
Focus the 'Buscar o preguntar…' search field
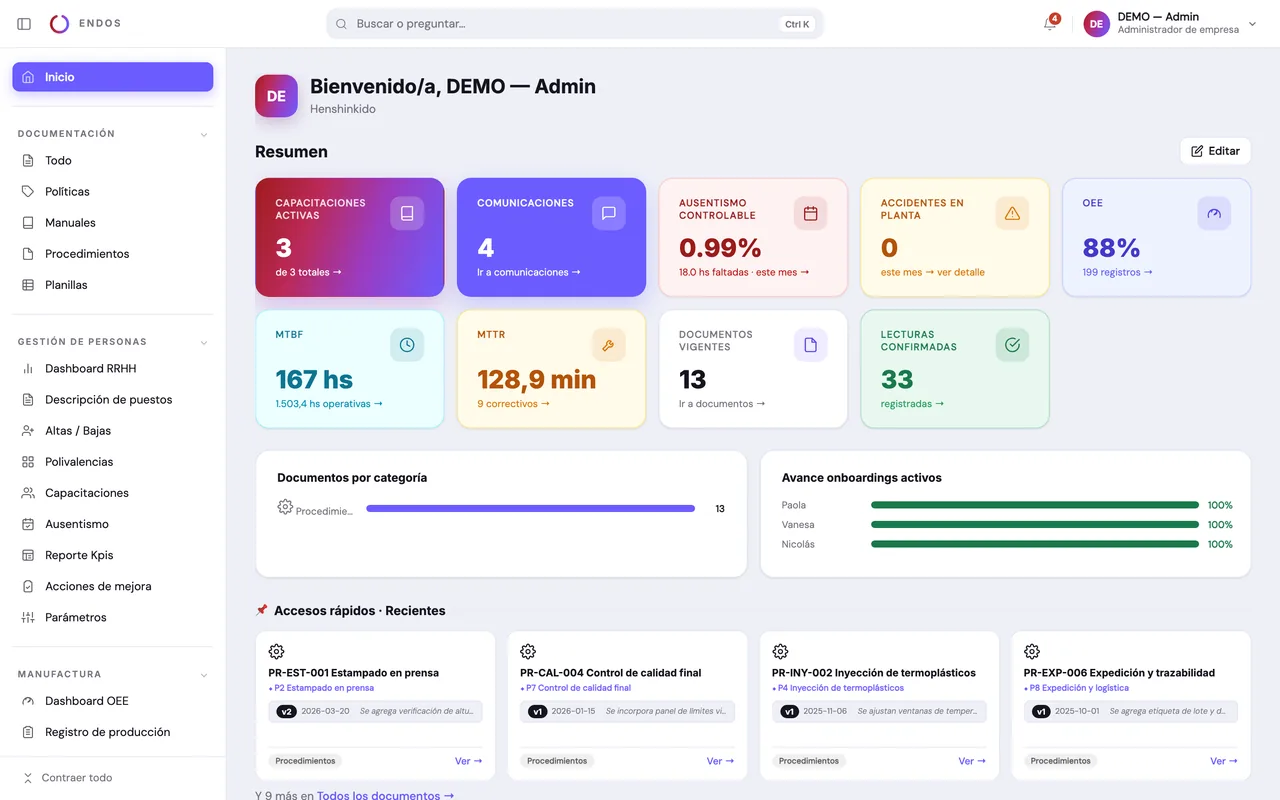tap(575, 24)
